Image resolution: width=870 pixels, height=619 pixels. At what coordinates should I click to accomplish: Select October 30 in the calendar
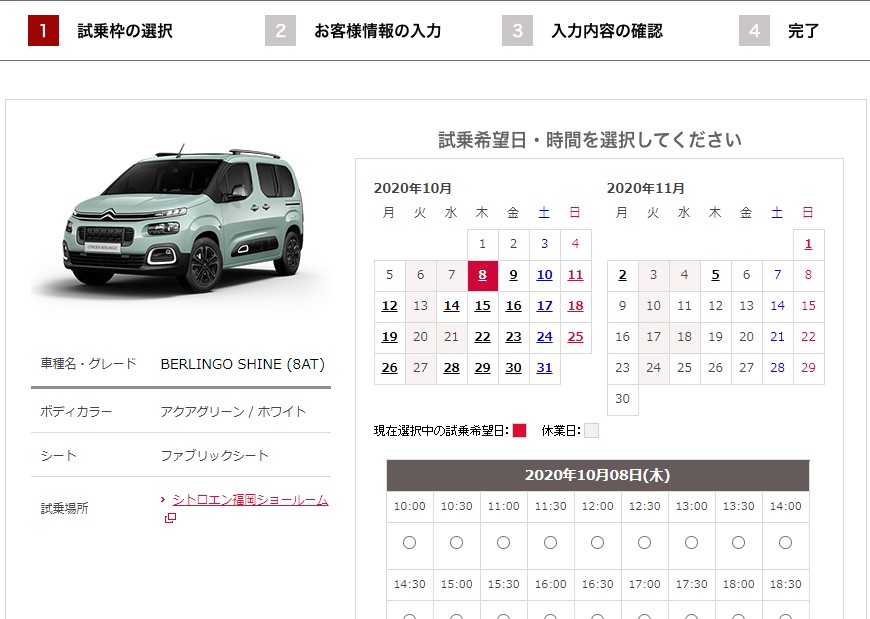[x=513, y=368]
